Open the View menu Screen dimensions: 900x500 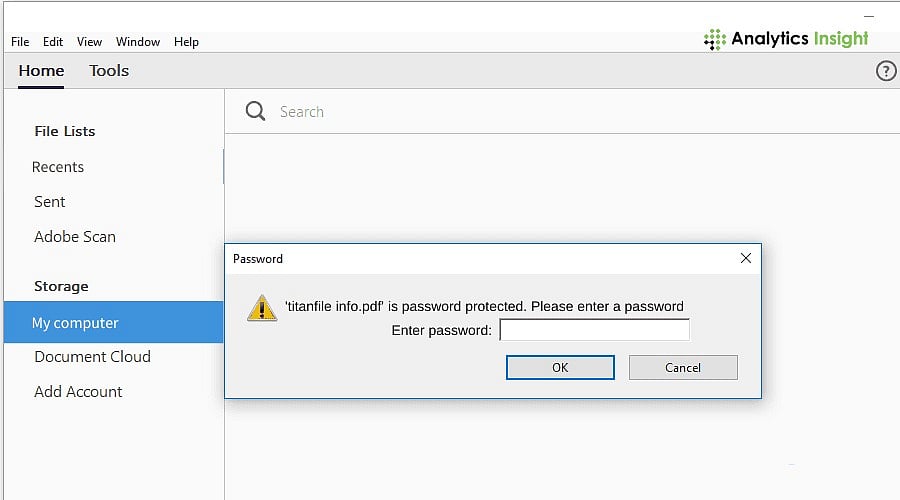pos(90,42)
